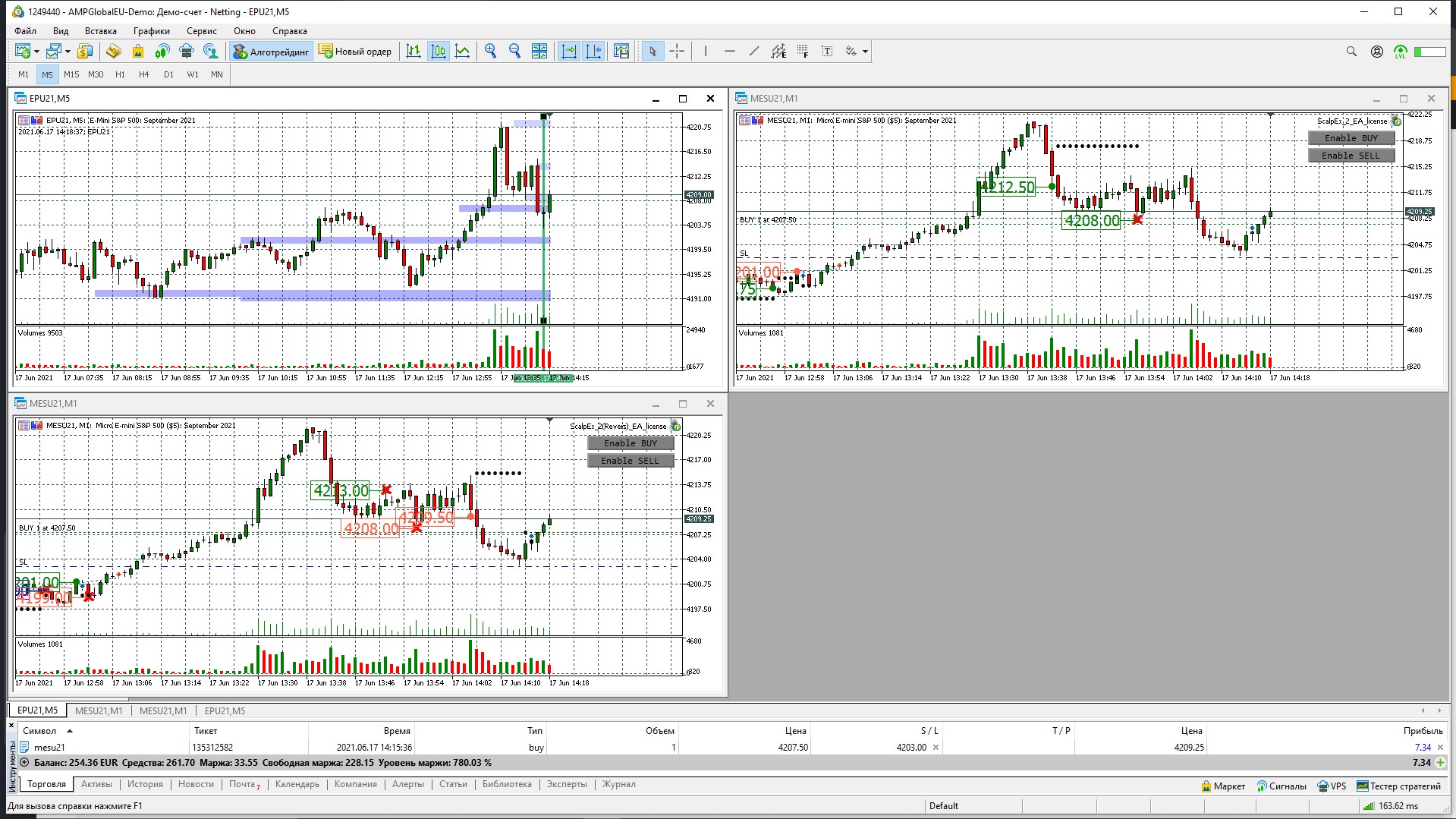Open the VPS cloud toolbar icon
The height and width of the screenshot is (819, 1456).
click(187, 51)
